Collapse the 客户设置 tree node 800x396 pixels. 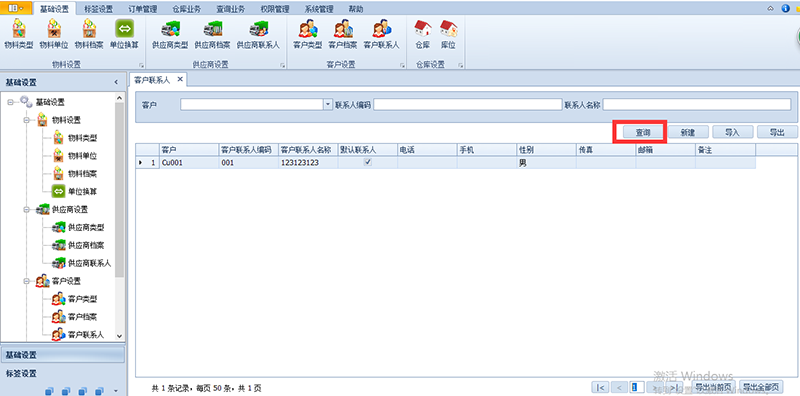27,281
